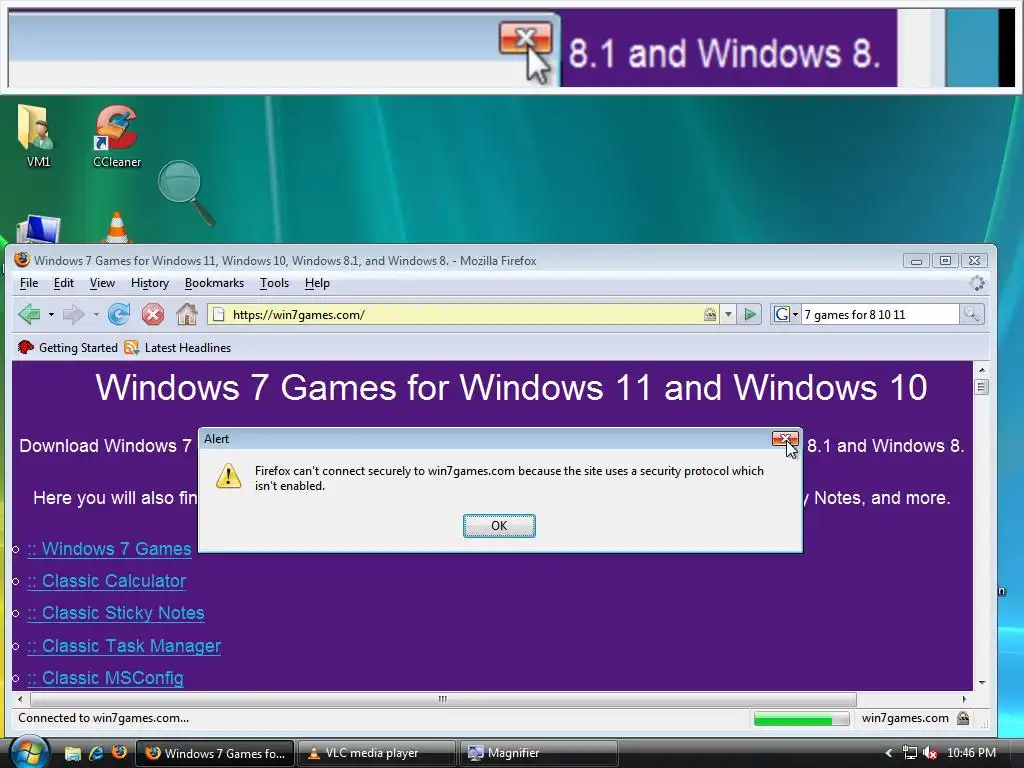Select the CCleaner desktop shortcut

pyautogui.click(x=116, y=136)
